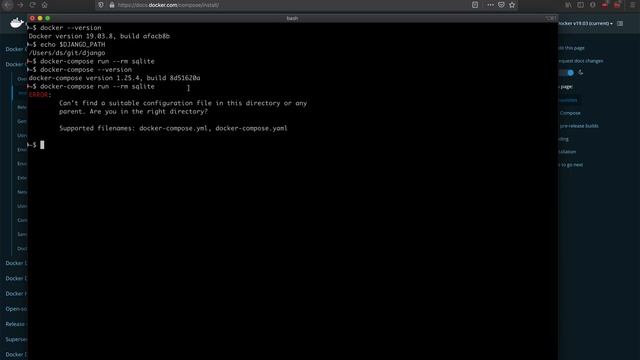
Task: Reload the page in the browser
Action: pos(32,5)
